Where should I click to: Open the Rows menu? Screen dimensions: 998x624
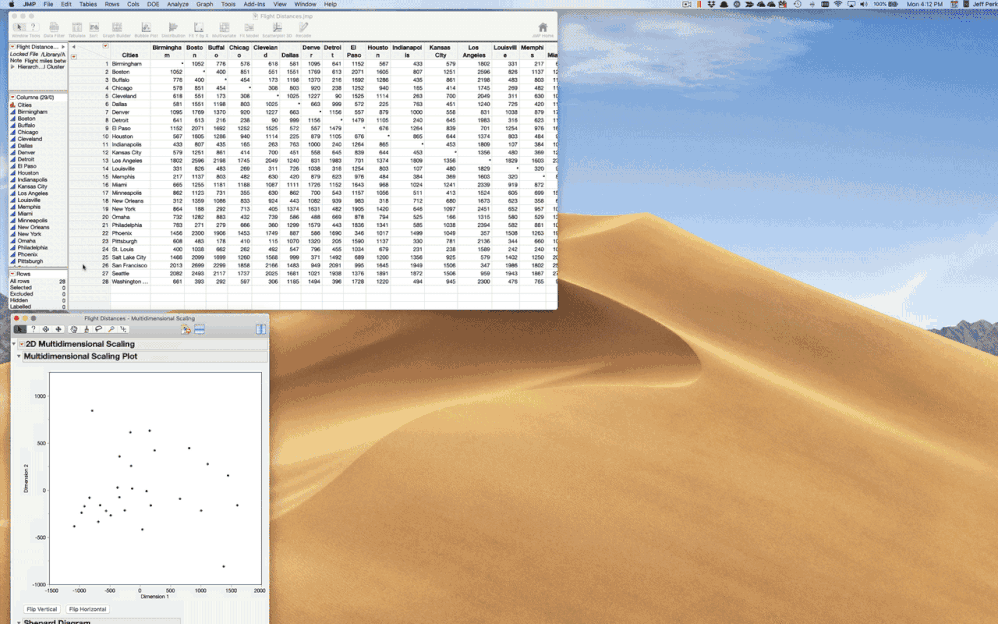coord(112,4)
